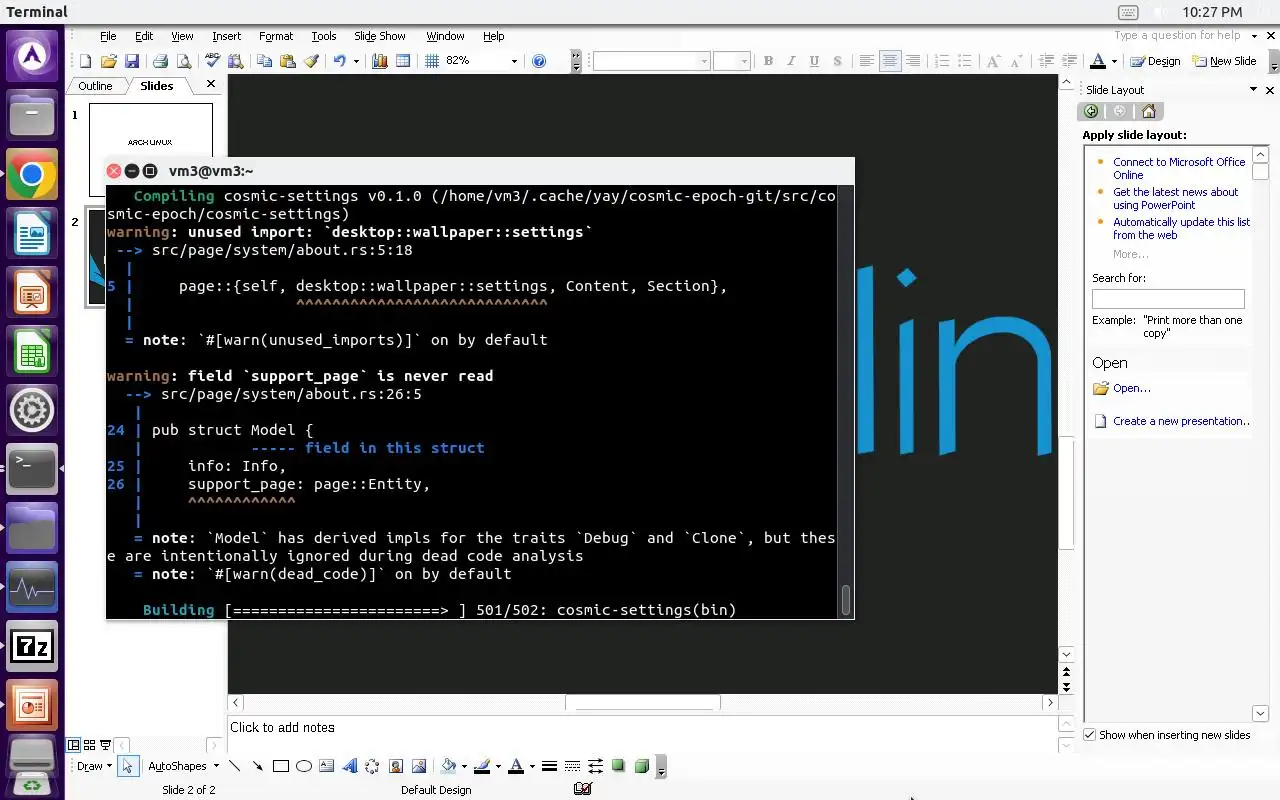Click Get the latest news about PowerPoint

(1175, 198)
